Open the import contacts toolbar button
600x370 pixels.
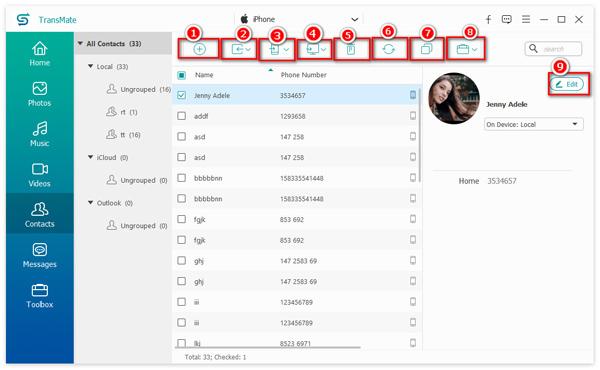point(241,49)
